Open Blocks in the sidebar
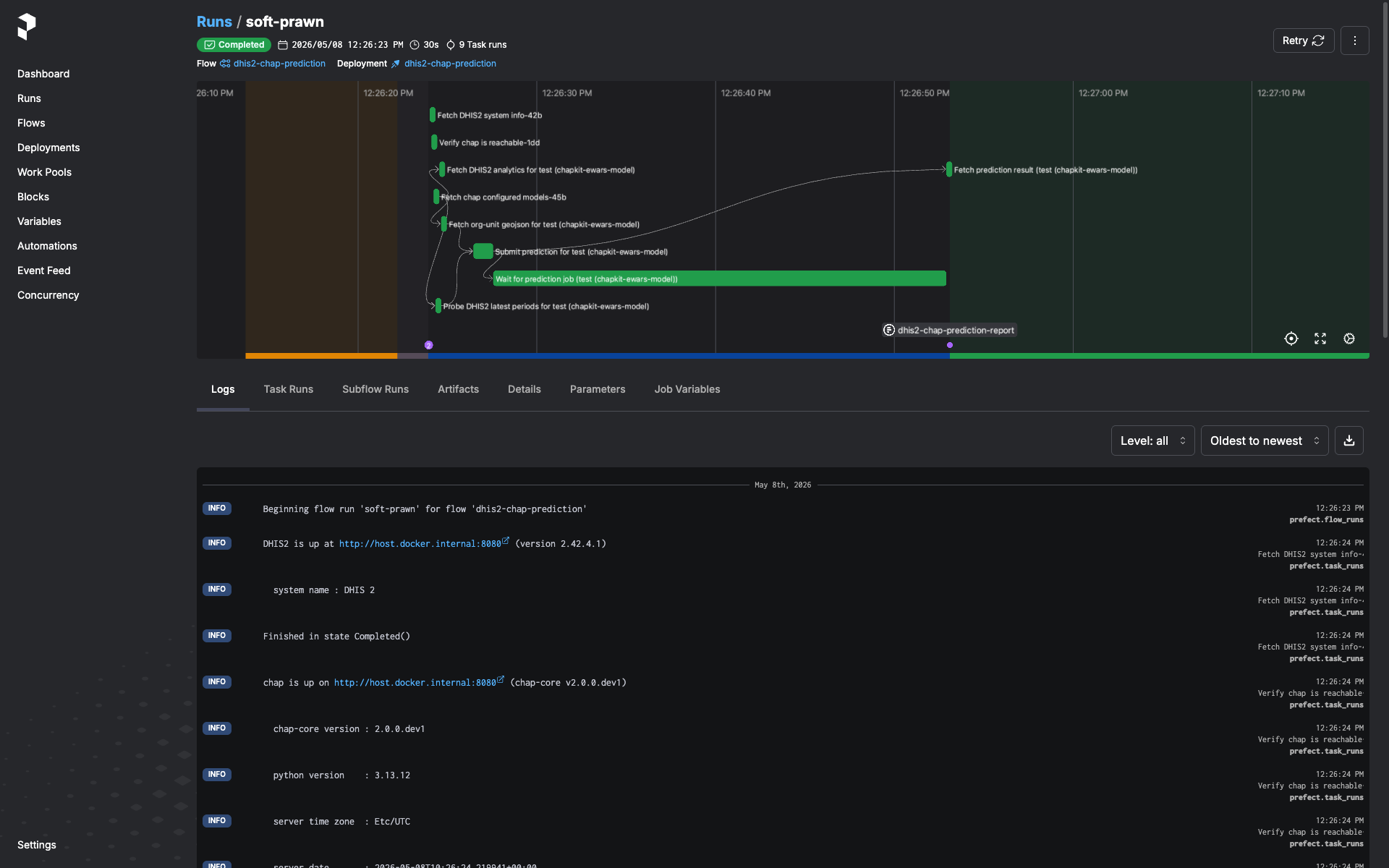 point(33,197)
